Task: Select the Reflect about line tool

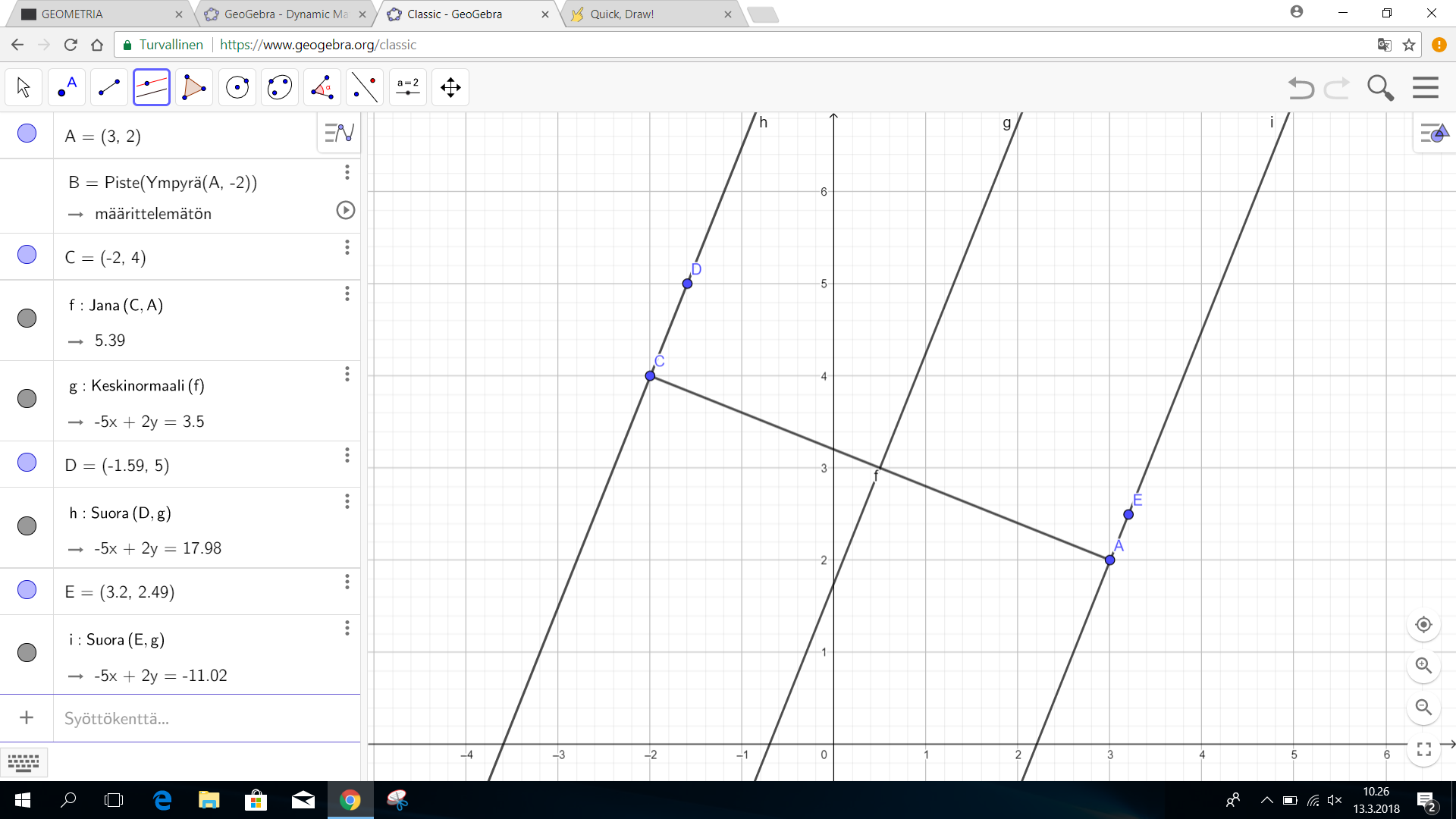Action: (365, 87)
